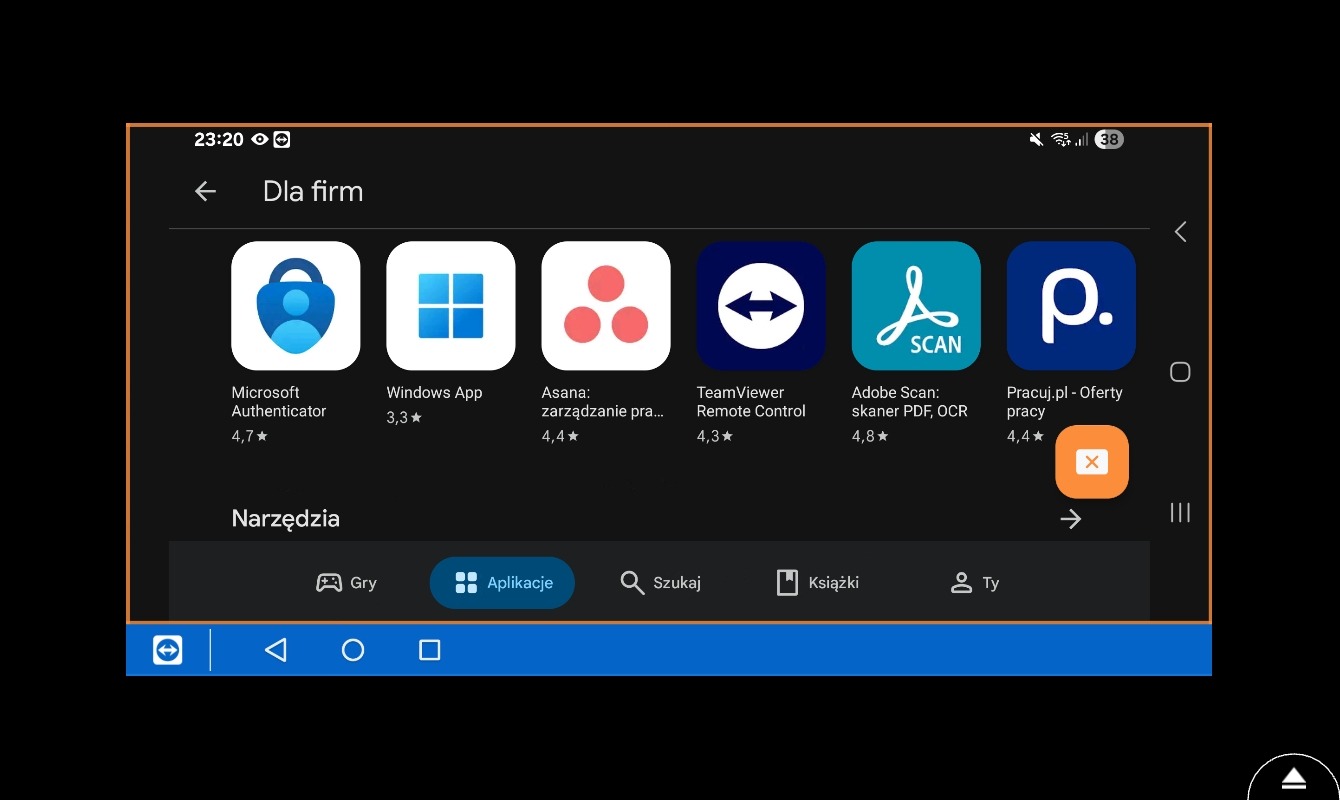This screenshot has height=800, width=1340.
Task: Go back from Dla firm page
Action: [x=205, y=191]
